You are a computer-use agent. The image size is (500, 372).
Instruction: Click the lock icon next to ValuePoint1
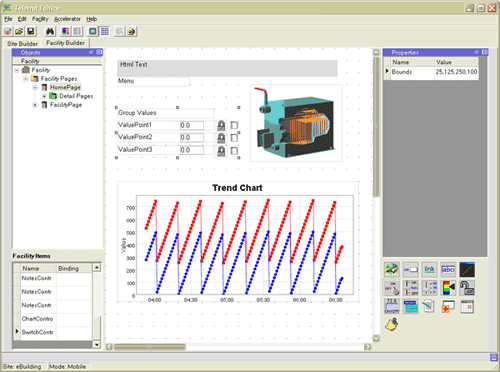point(221,125)
